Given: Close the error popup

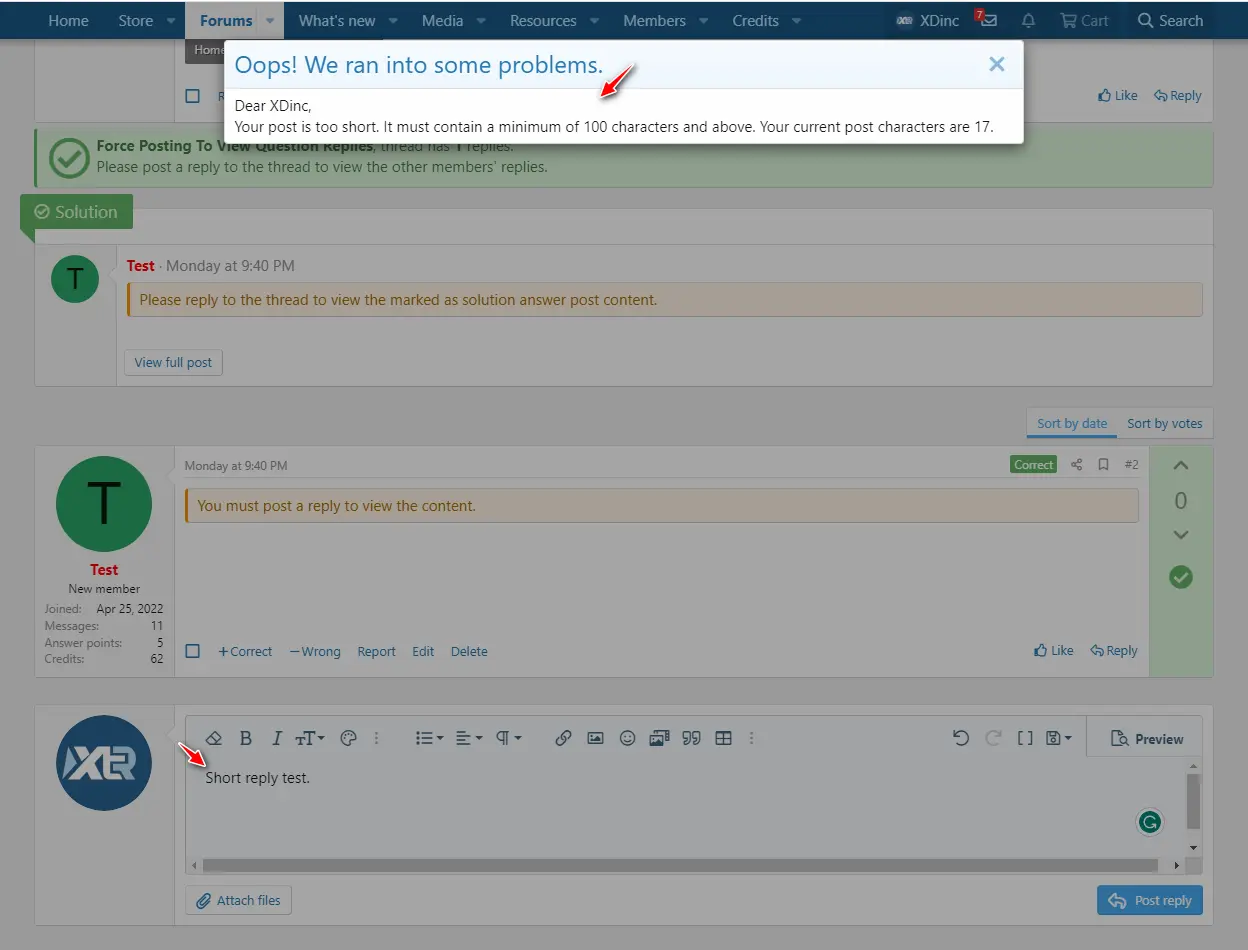Looking at the screenshot, I should point(996,64).
